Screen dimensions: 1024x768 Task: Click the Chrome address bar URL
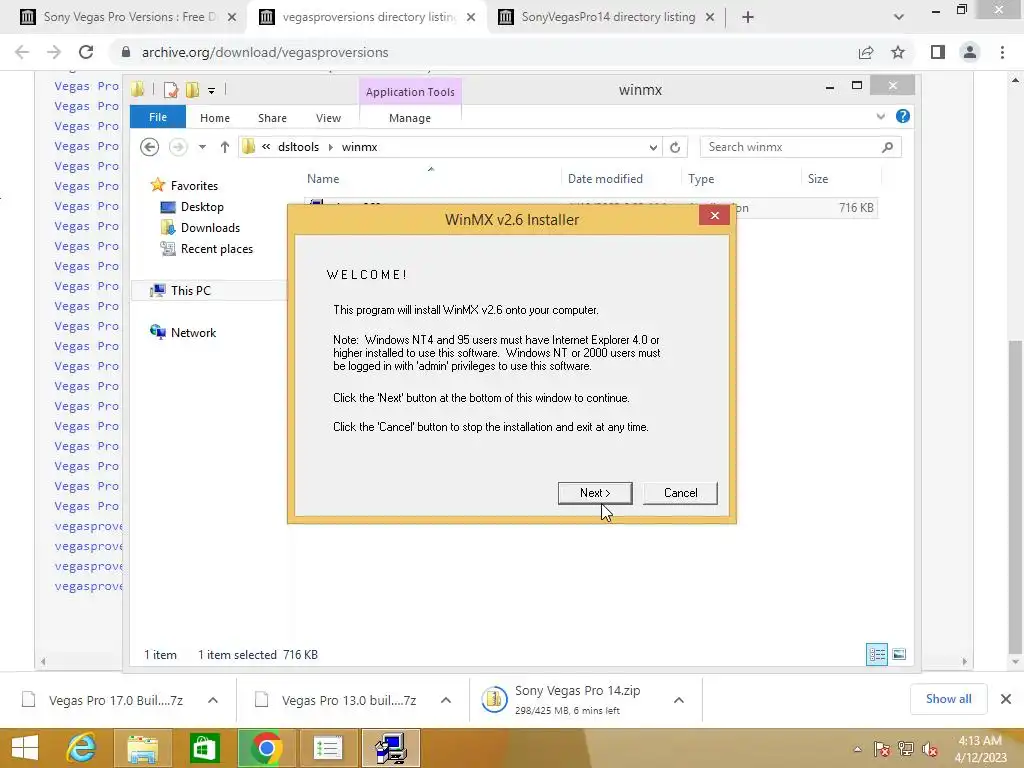pos(265,52)
